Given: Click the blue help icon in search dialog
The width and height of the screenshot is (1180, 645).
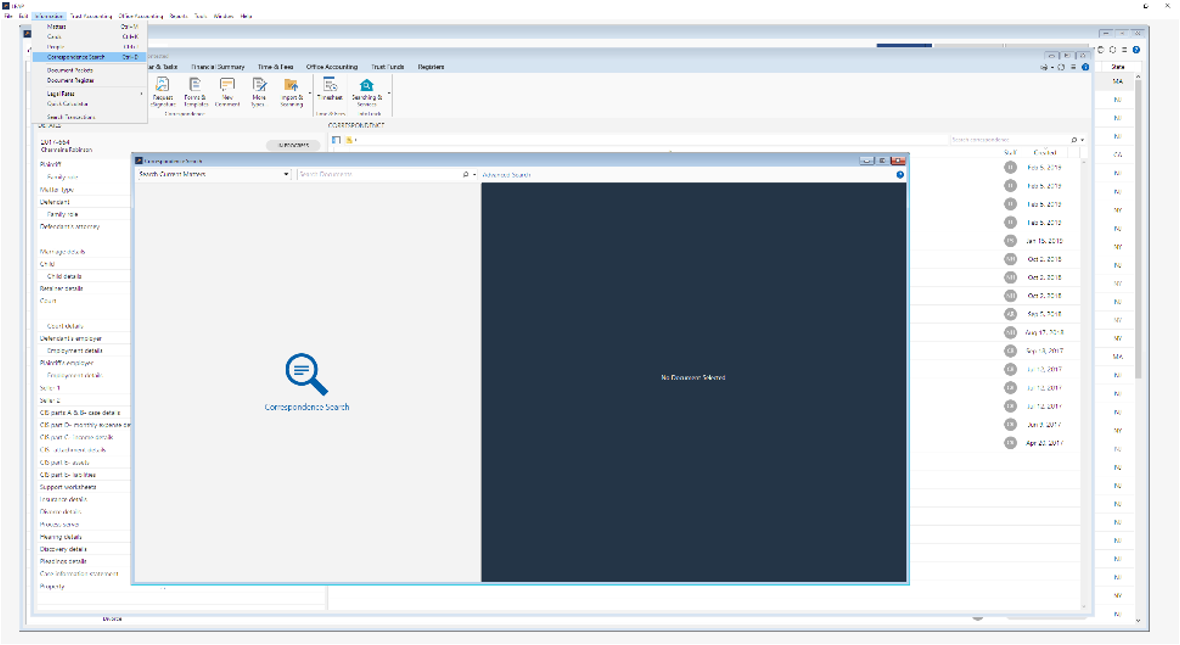Looking at the screenshot, I should pyautogui.click(x=900, y=175).
